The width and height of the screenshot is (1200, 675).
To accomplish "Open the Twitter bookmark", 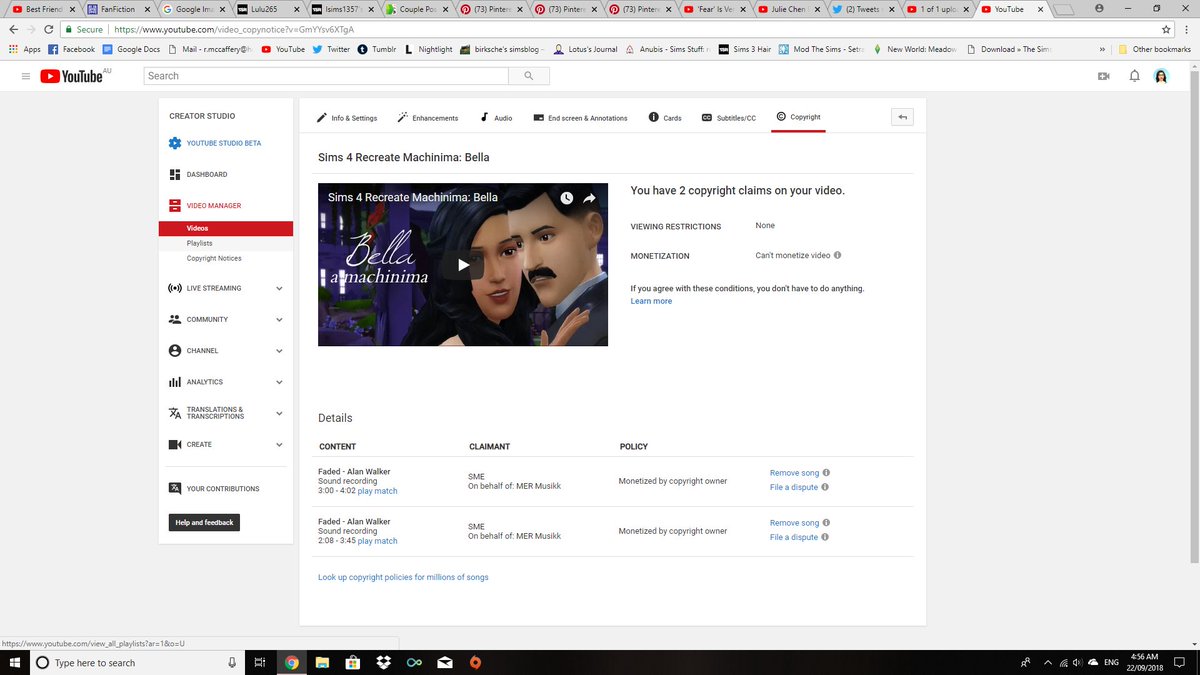I will (331, 49).
